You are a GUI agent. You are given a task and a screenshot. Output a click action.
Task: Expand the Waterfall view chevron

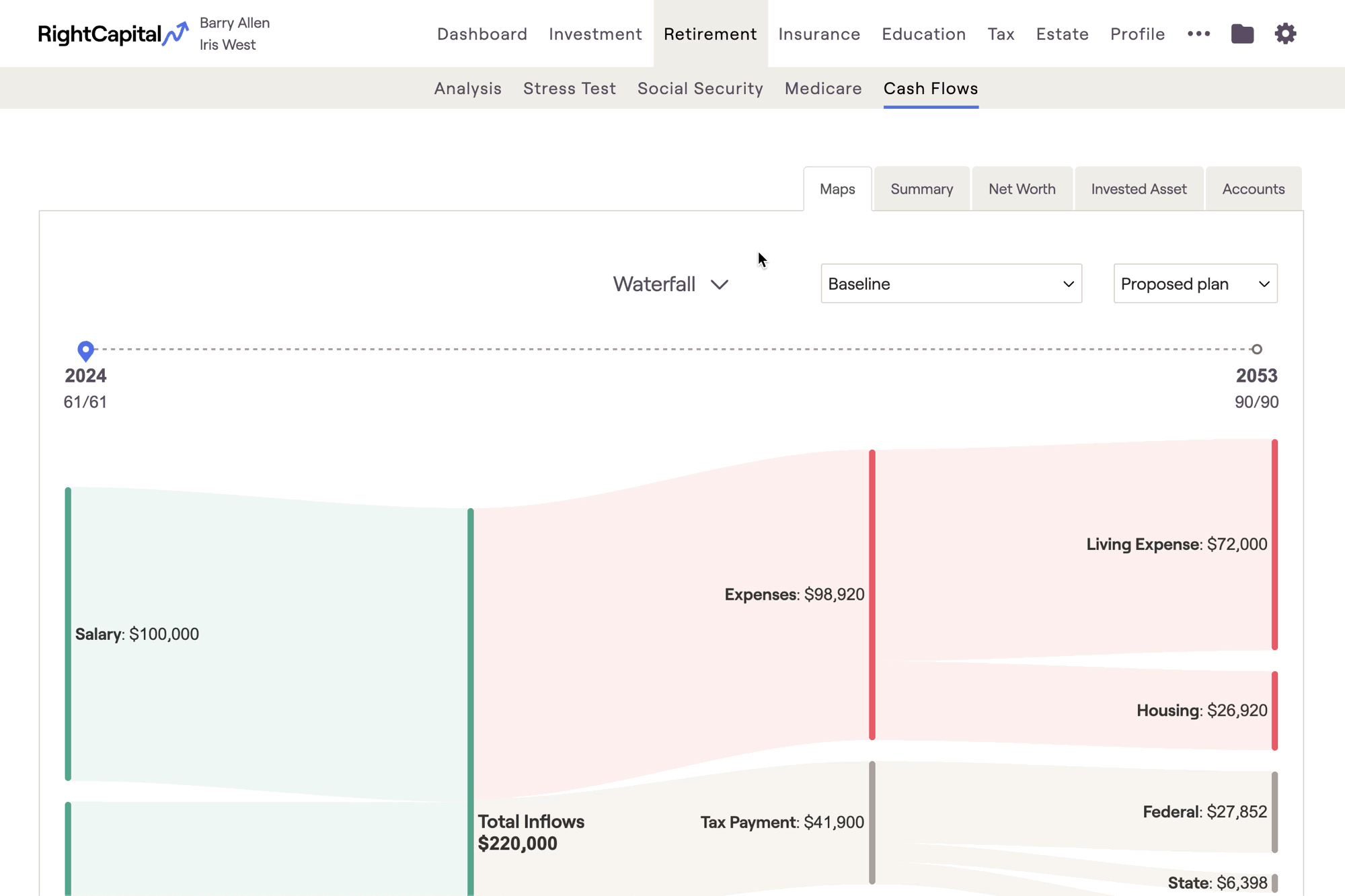[x=719, y=284]
